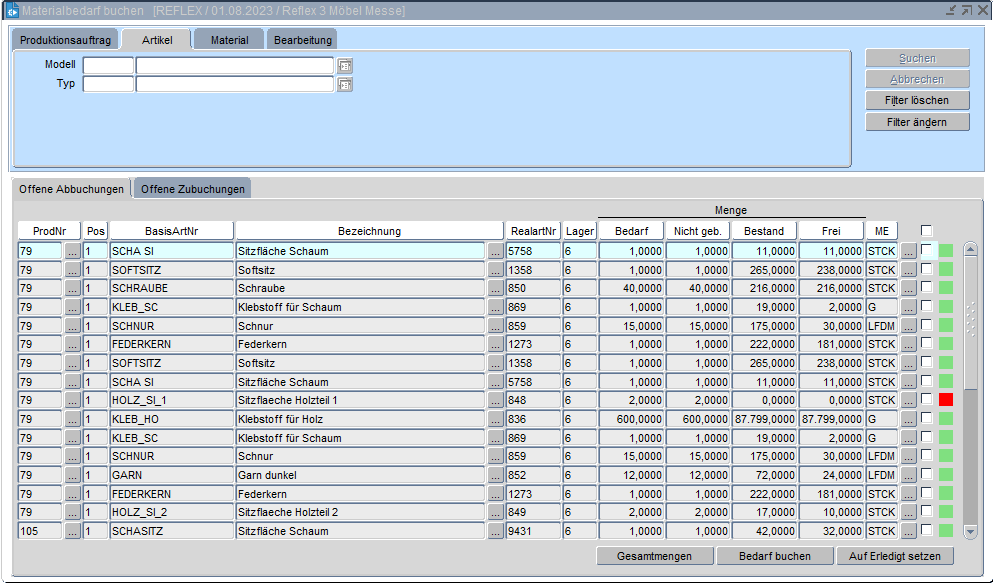Viewport: 993px width, 583px height.
Task: Click the Filter löschen button
Action: pos(917,101)
